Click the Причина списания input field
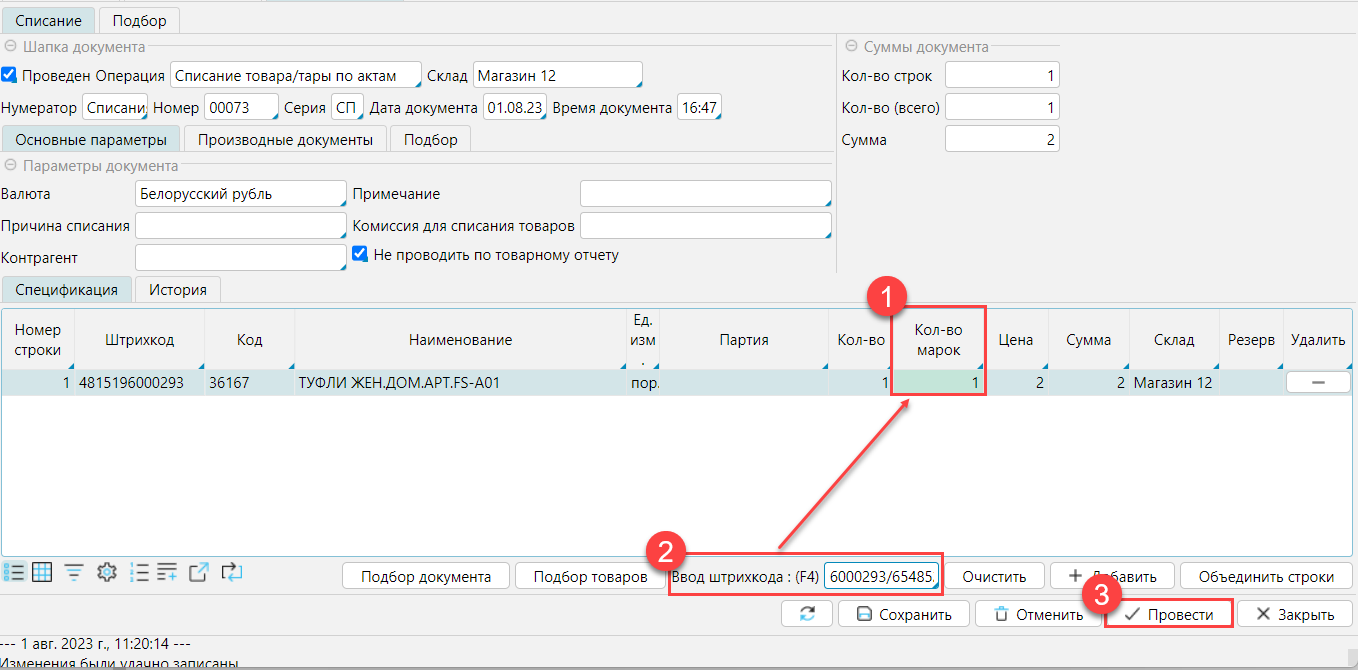1358x670 pixels. [x=240, y=226]
